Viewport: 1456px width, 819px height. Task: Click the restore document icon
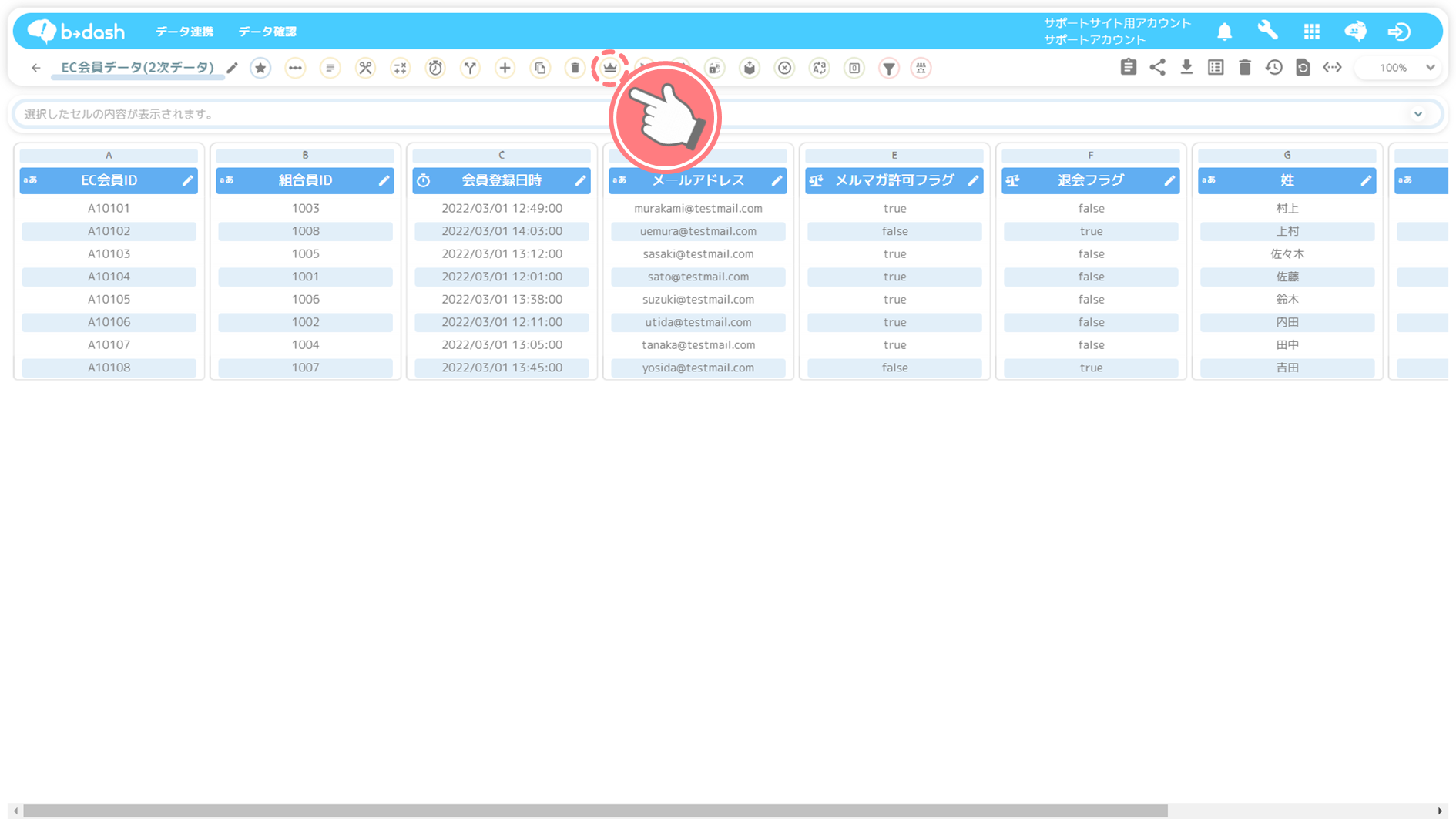pyautogui.click(x=1303, y=67)
